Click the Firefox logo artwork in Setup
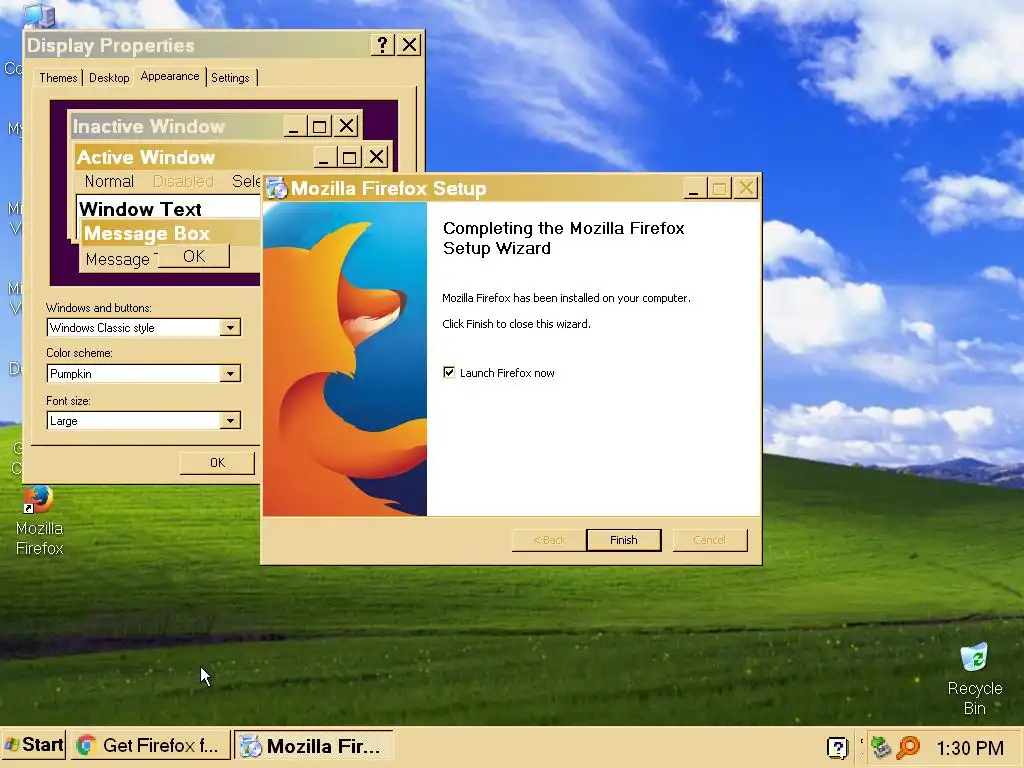This screenshot has height=768, width=1024. (345, 359)
